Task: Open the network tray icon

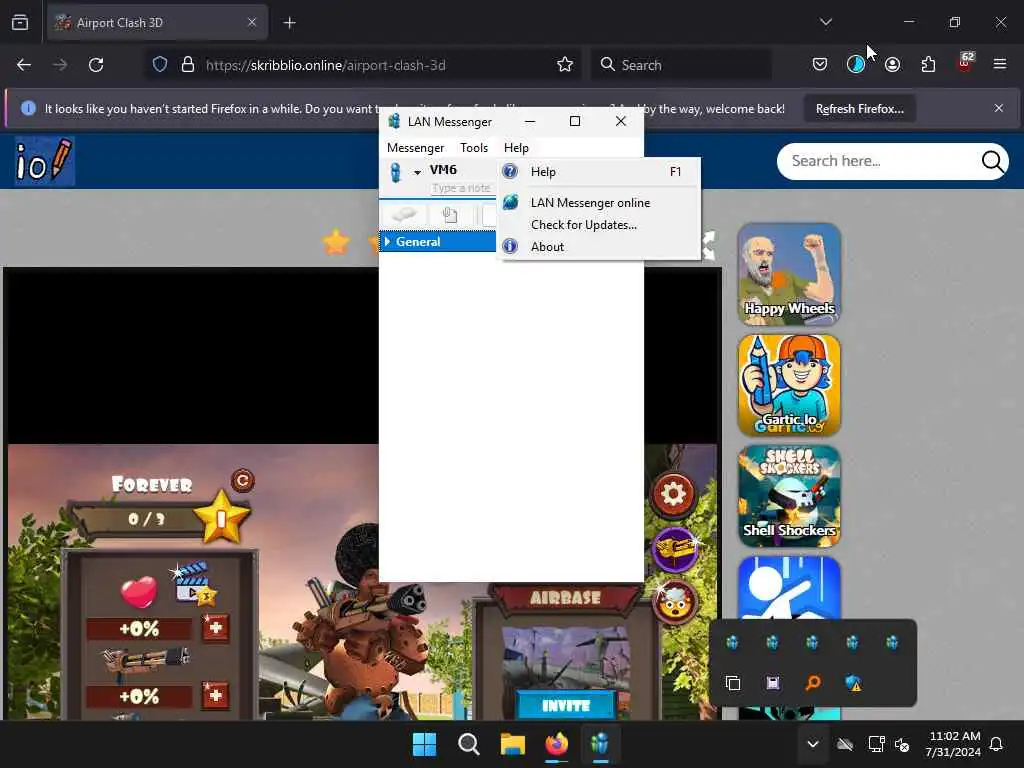Action: click(876, 744)
